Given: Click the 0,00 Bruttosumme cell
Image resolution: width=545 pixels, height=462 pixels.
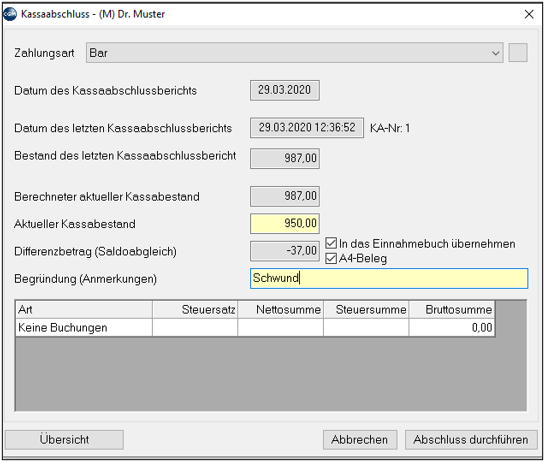Looking at the screenshot, I should [452, 328].
